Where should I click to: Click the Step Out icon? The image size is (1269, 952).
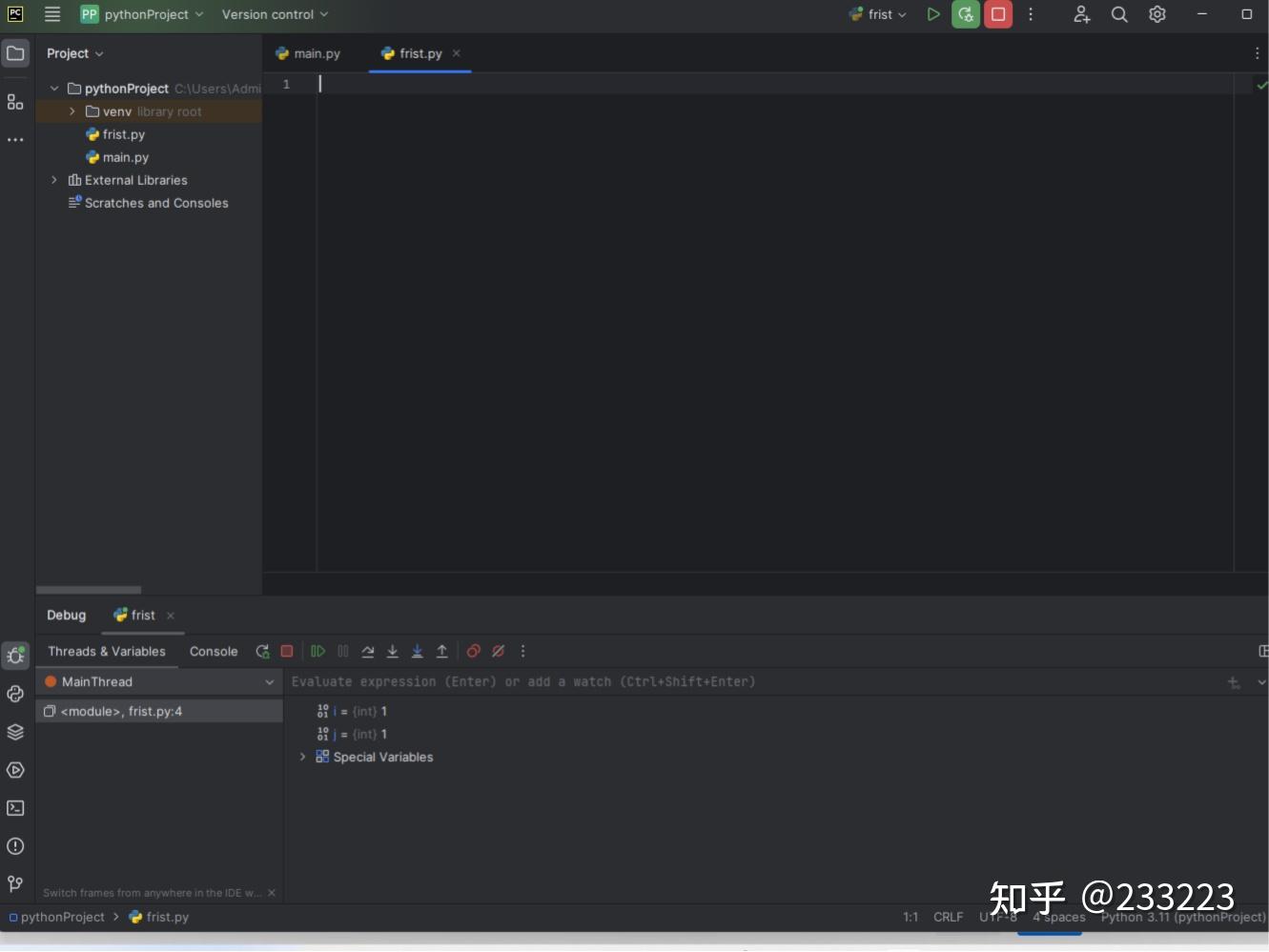click(x=442, y=652)
